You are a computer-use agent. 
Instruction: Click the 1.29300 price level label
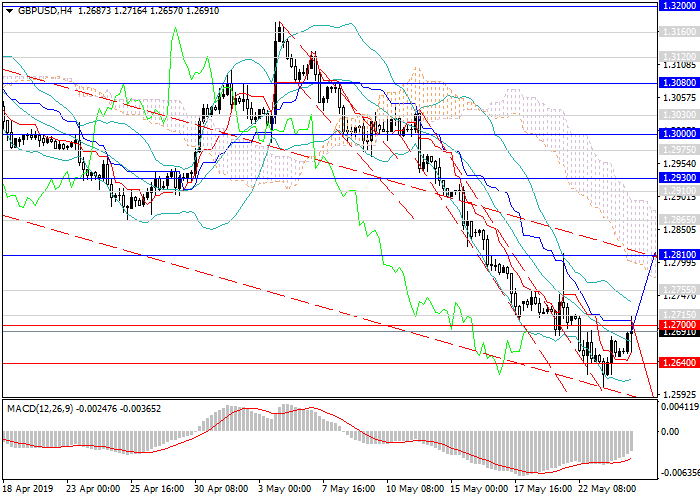(677, 177)
